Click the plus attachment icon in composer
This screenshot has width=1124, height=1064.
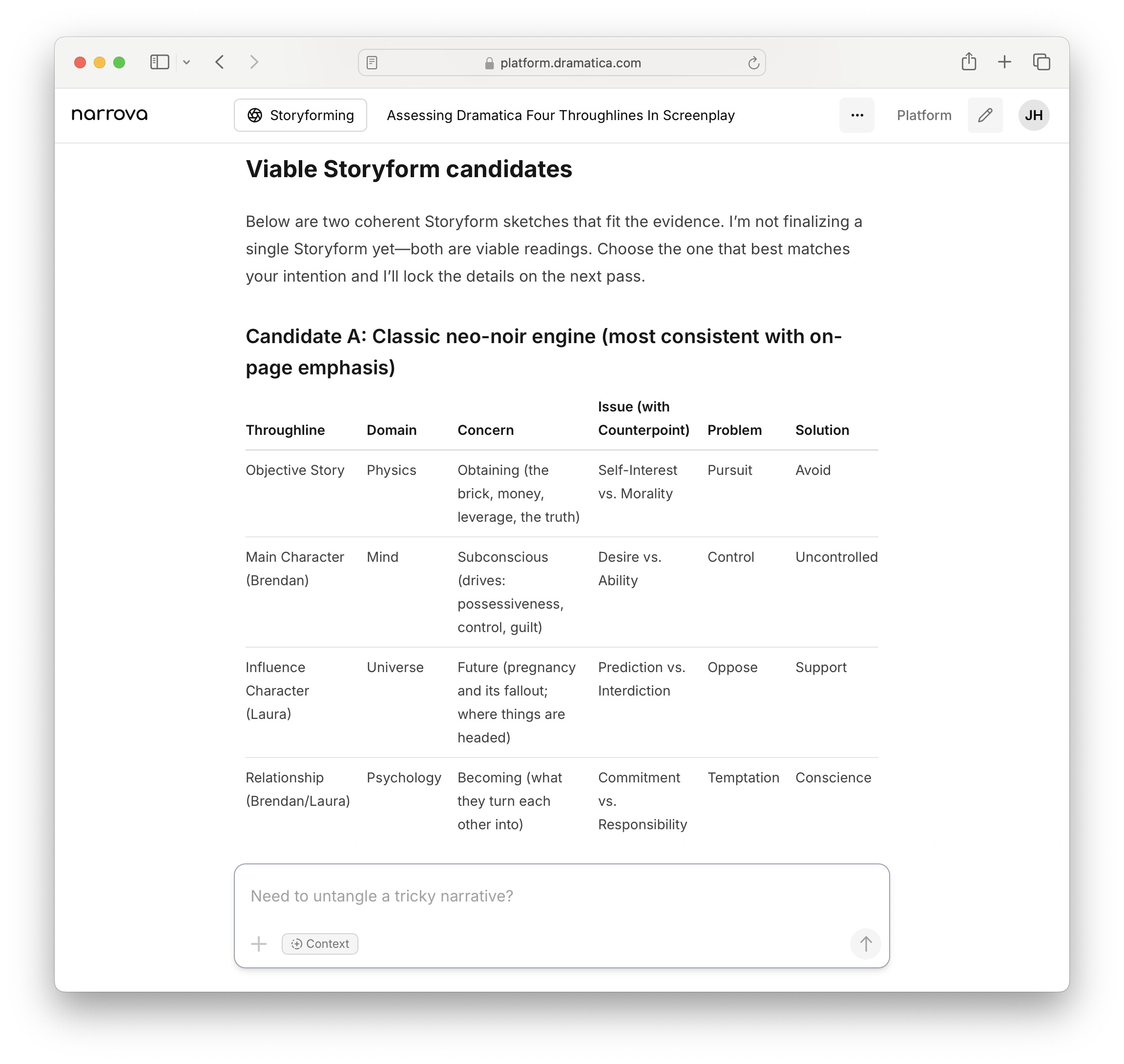click(x=259, y=944)
